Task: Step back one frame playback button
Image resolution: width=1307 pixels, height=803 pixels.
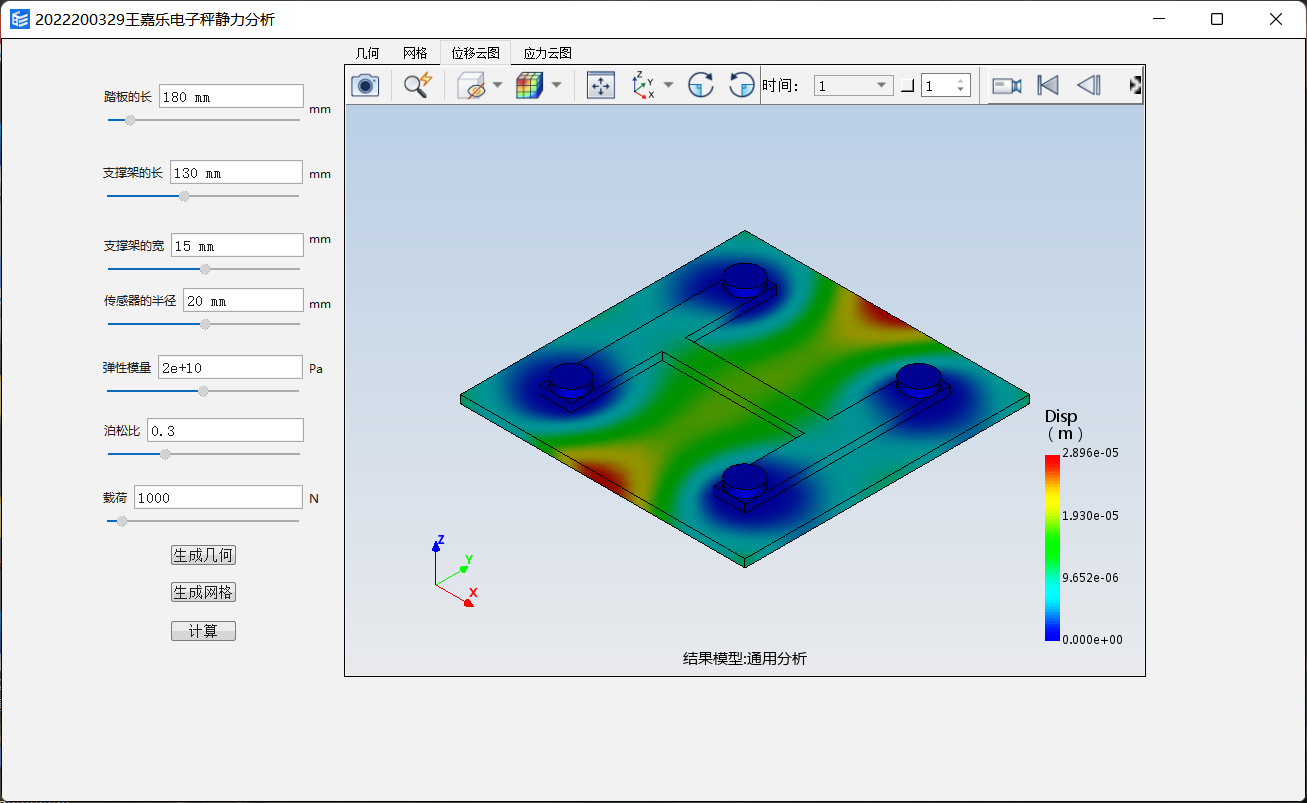Action: (1089, 86)
